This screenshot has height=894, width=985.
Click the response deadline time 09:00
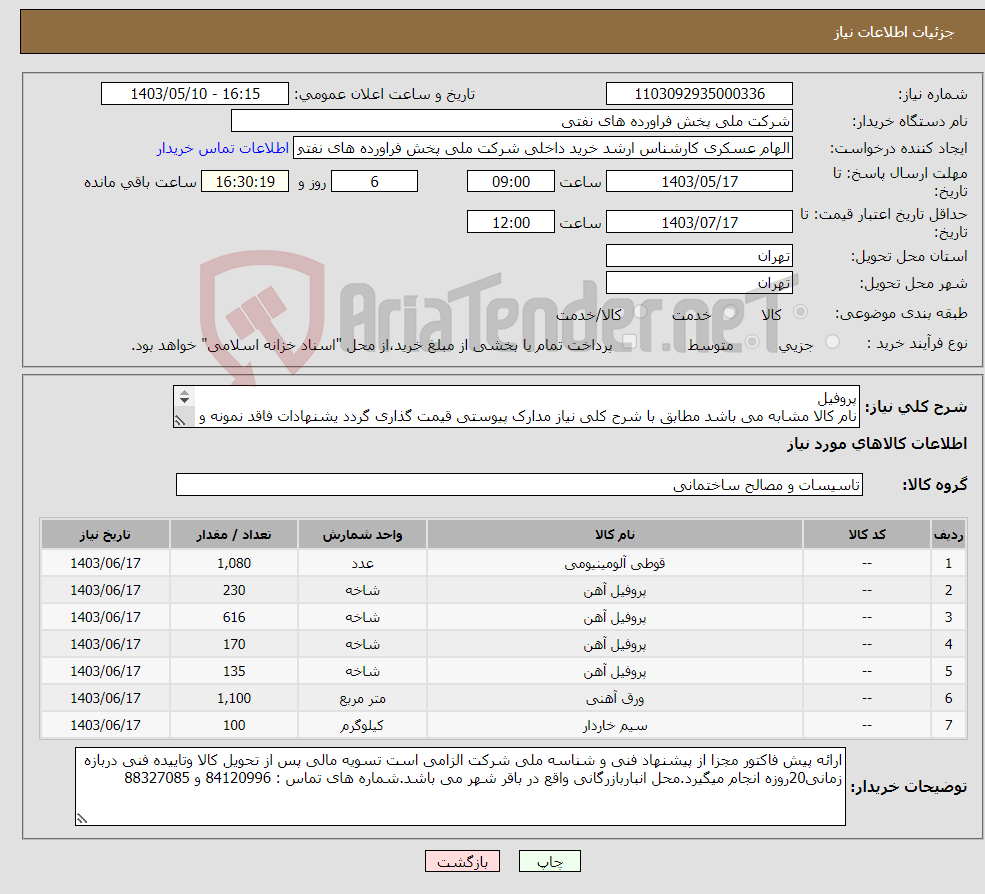click(x=511, y=182)
